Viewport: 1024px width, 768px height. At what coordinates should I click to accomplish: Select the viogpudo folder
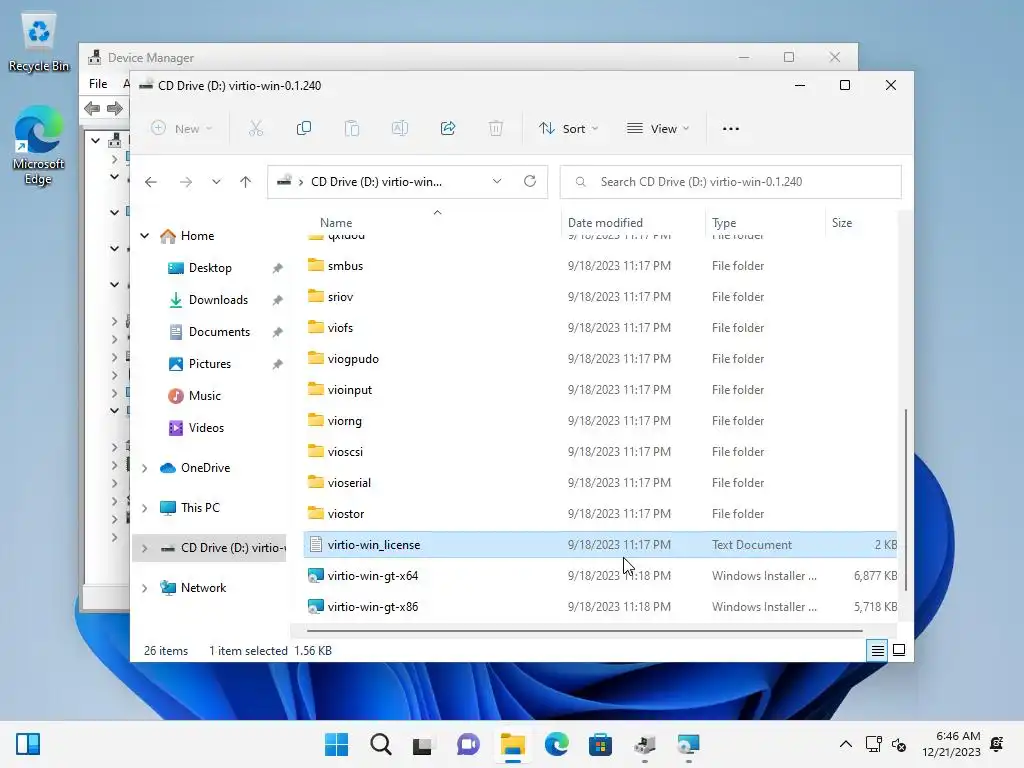pyautogui.click(x=600, y=359)
